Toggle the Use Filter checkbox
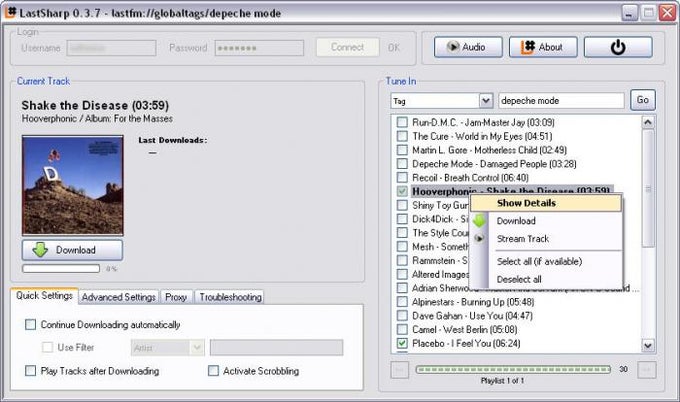 point(47,347)
